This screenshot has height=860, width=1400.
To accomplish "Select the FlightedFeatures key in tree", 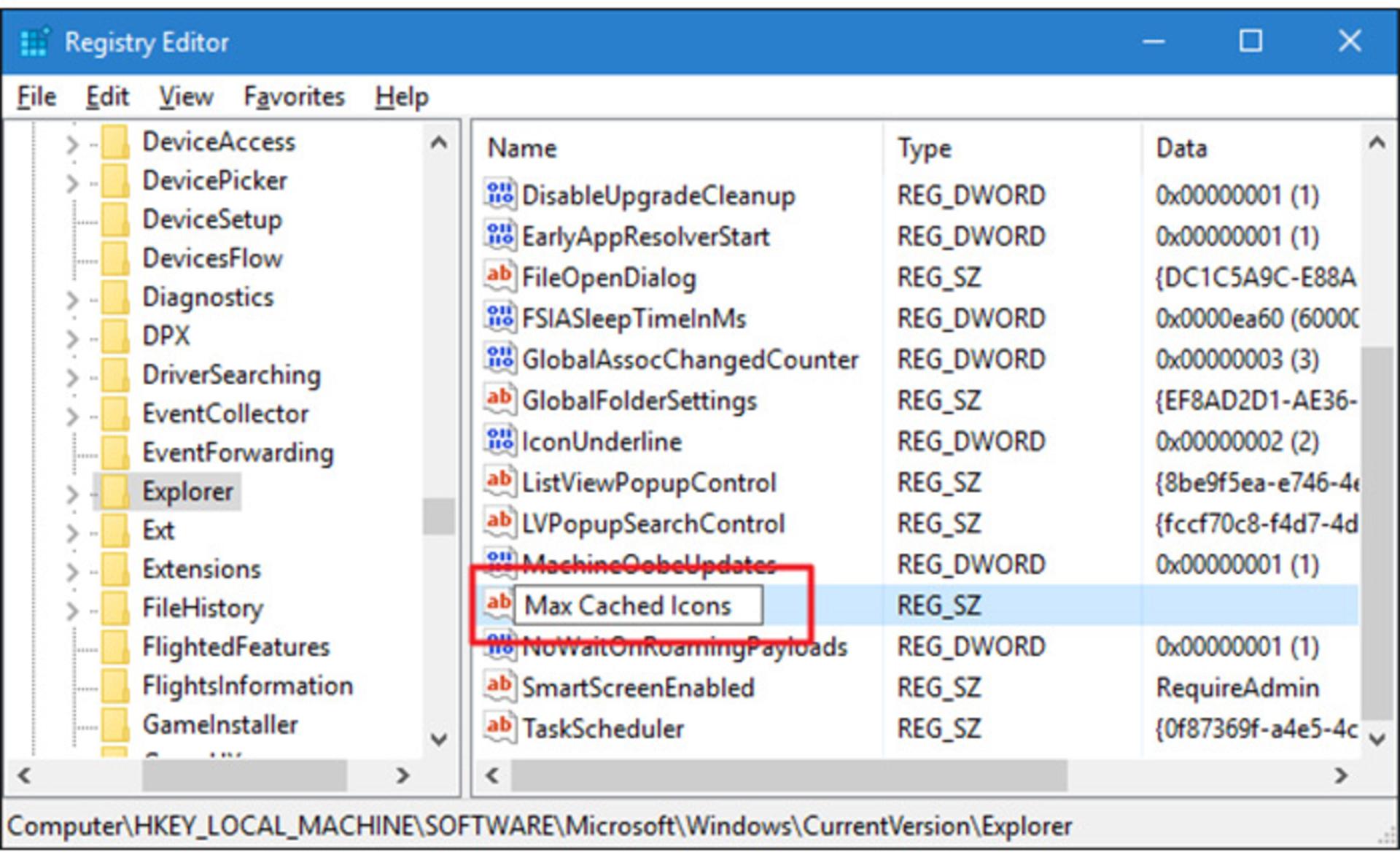I will pos(236,646).
